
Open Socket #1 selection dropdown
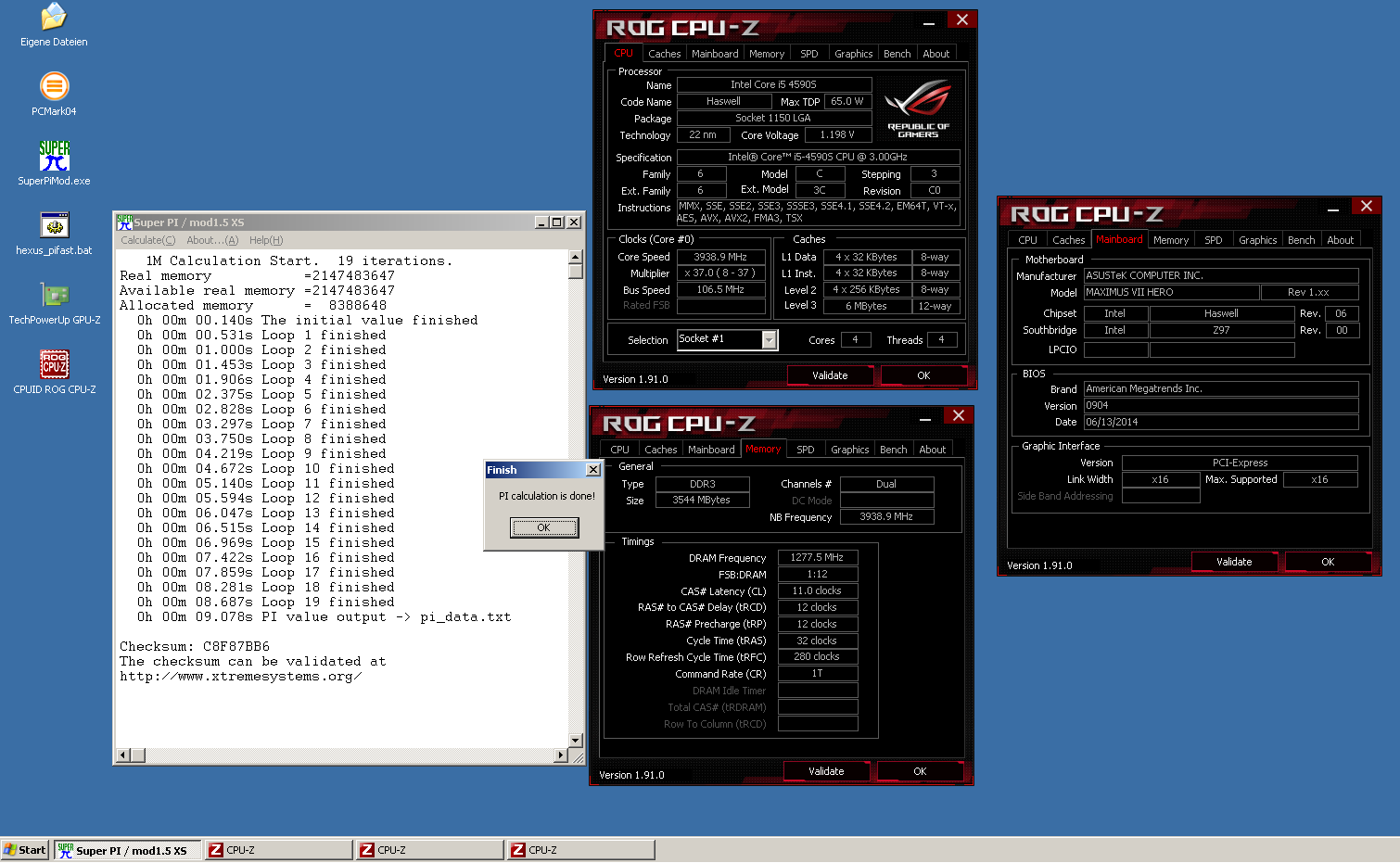(x=769, y=340)
